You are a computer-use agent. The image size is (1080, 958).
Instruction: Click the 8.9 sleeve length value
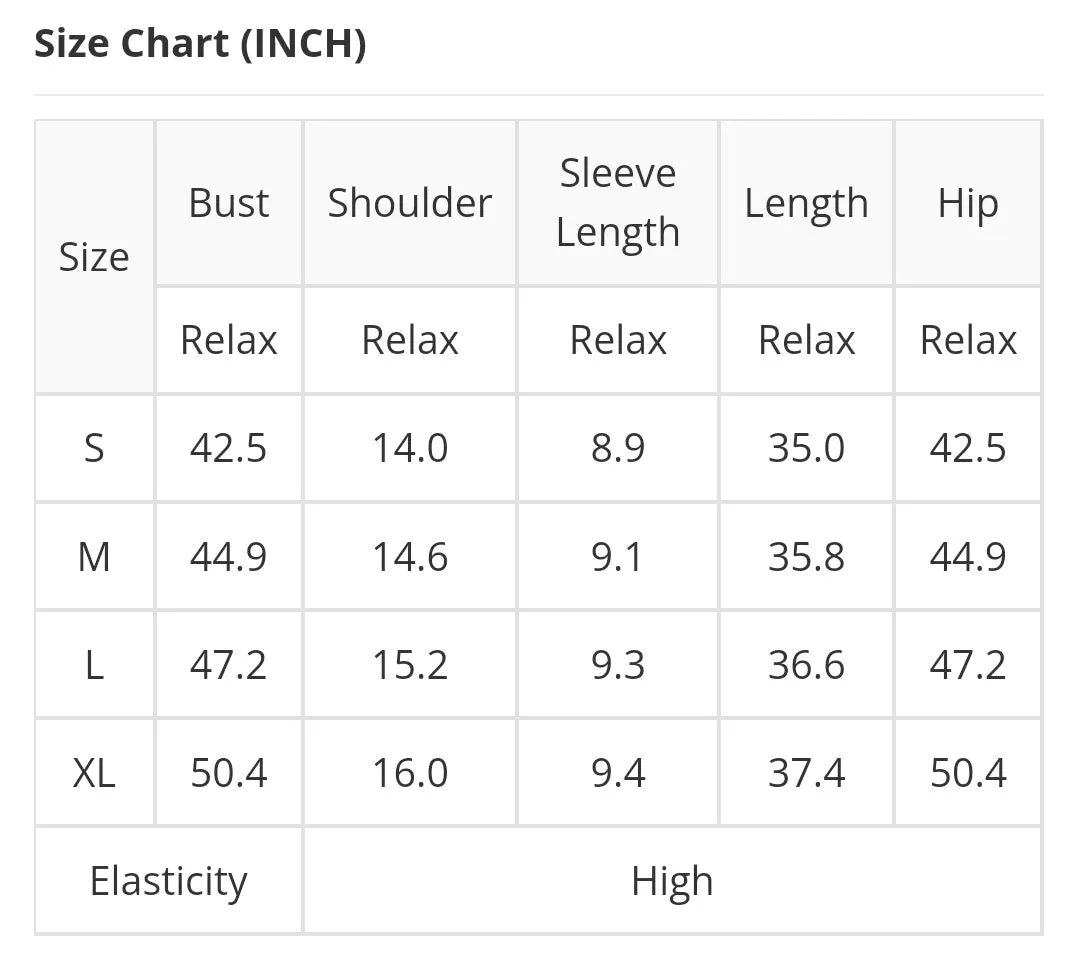618,448
